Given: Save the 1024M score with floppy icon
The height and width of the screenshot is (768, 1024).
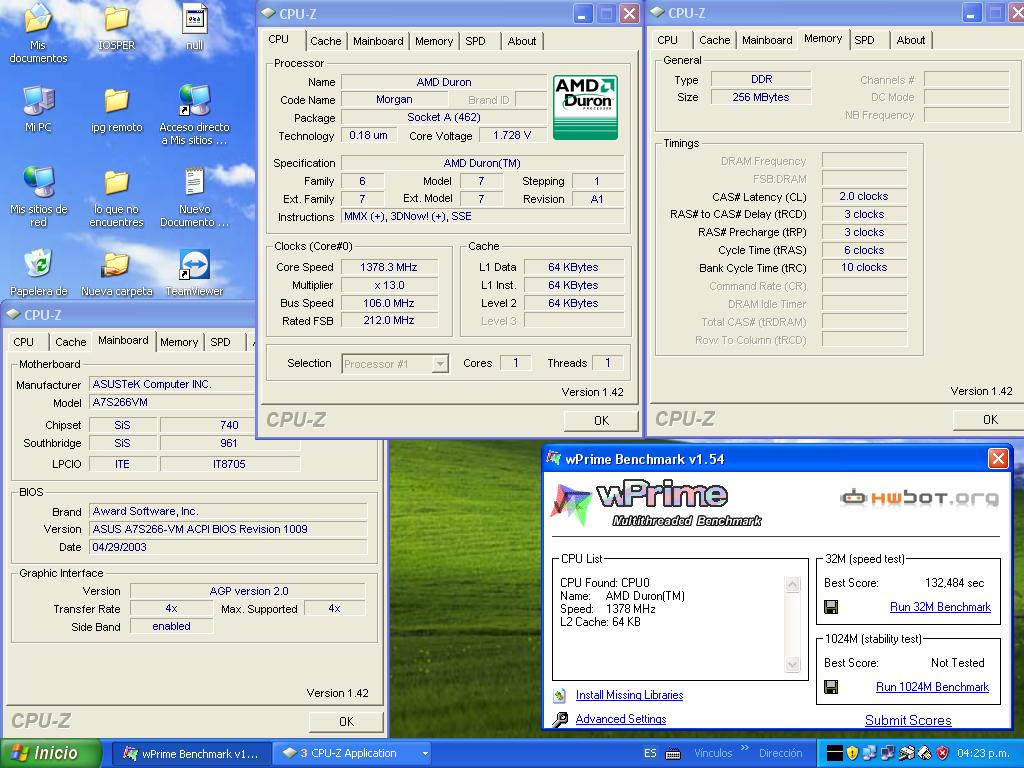Looking at the screenshot, I should (831, 687).
